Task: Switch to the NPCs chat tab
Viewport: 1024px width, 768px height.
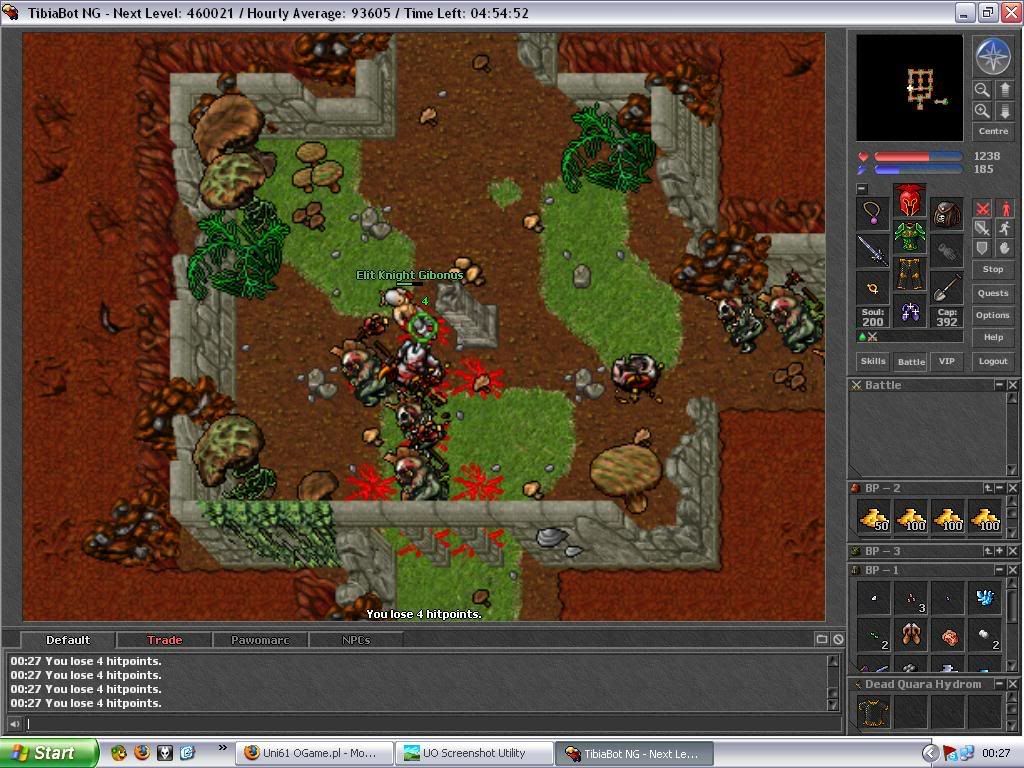Action: click(x=356, y=640)
